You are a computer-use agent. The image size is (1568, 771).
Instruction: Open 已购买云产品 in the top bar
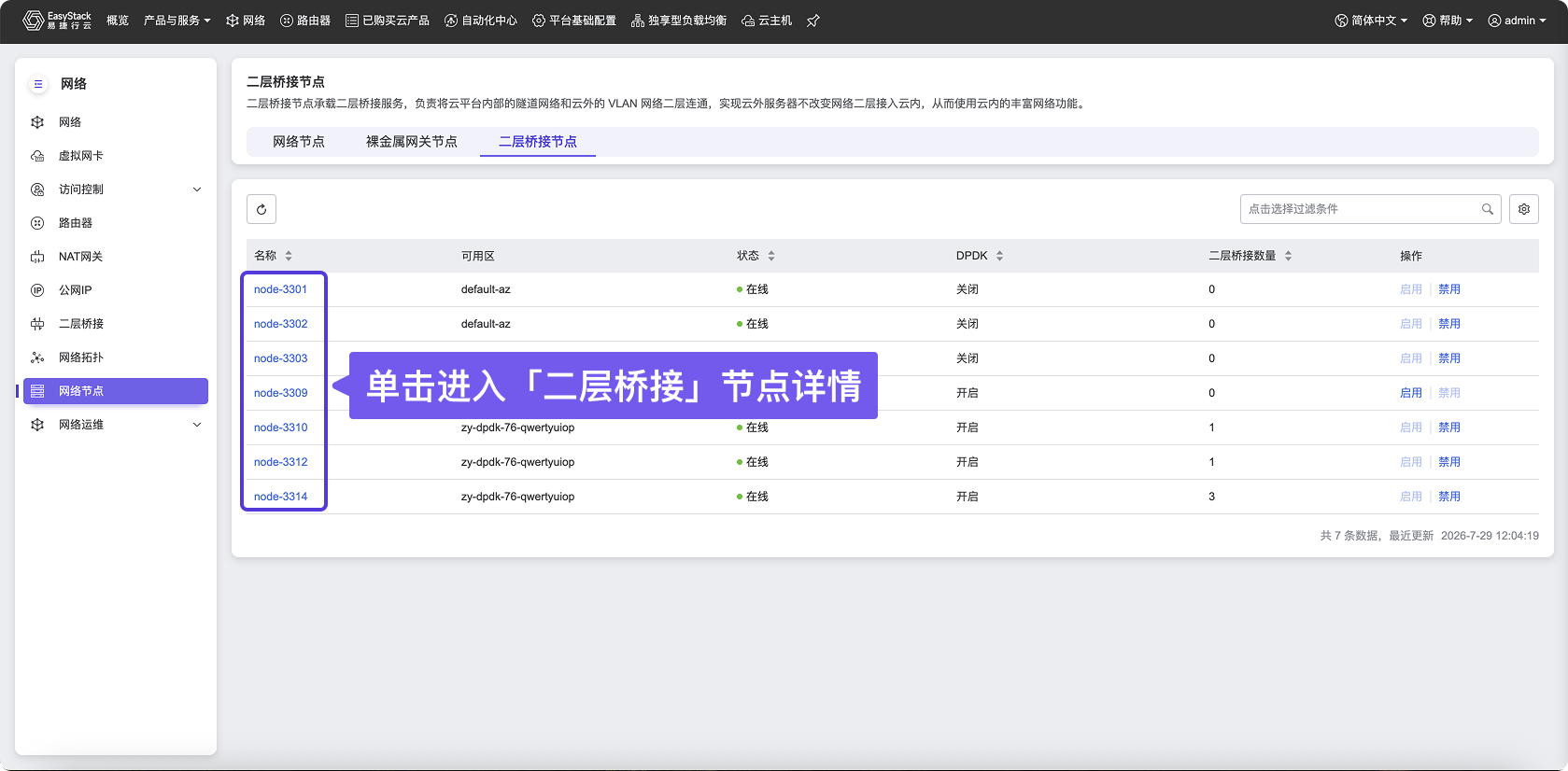388,21
